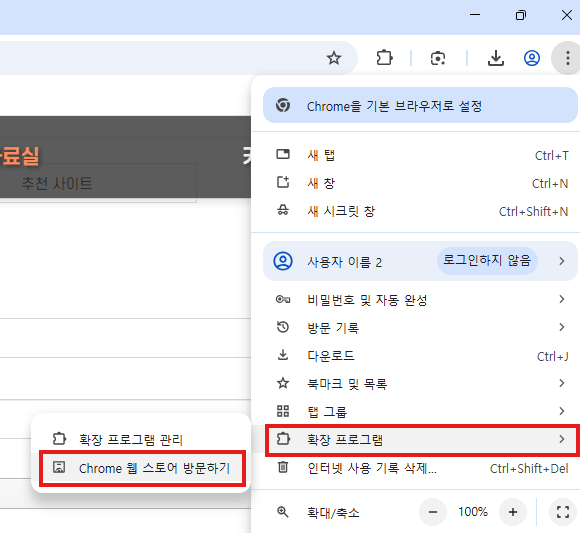
Task: Click 확장 프로그램 관리 in the submenu
Action: [x=141, y=439]
